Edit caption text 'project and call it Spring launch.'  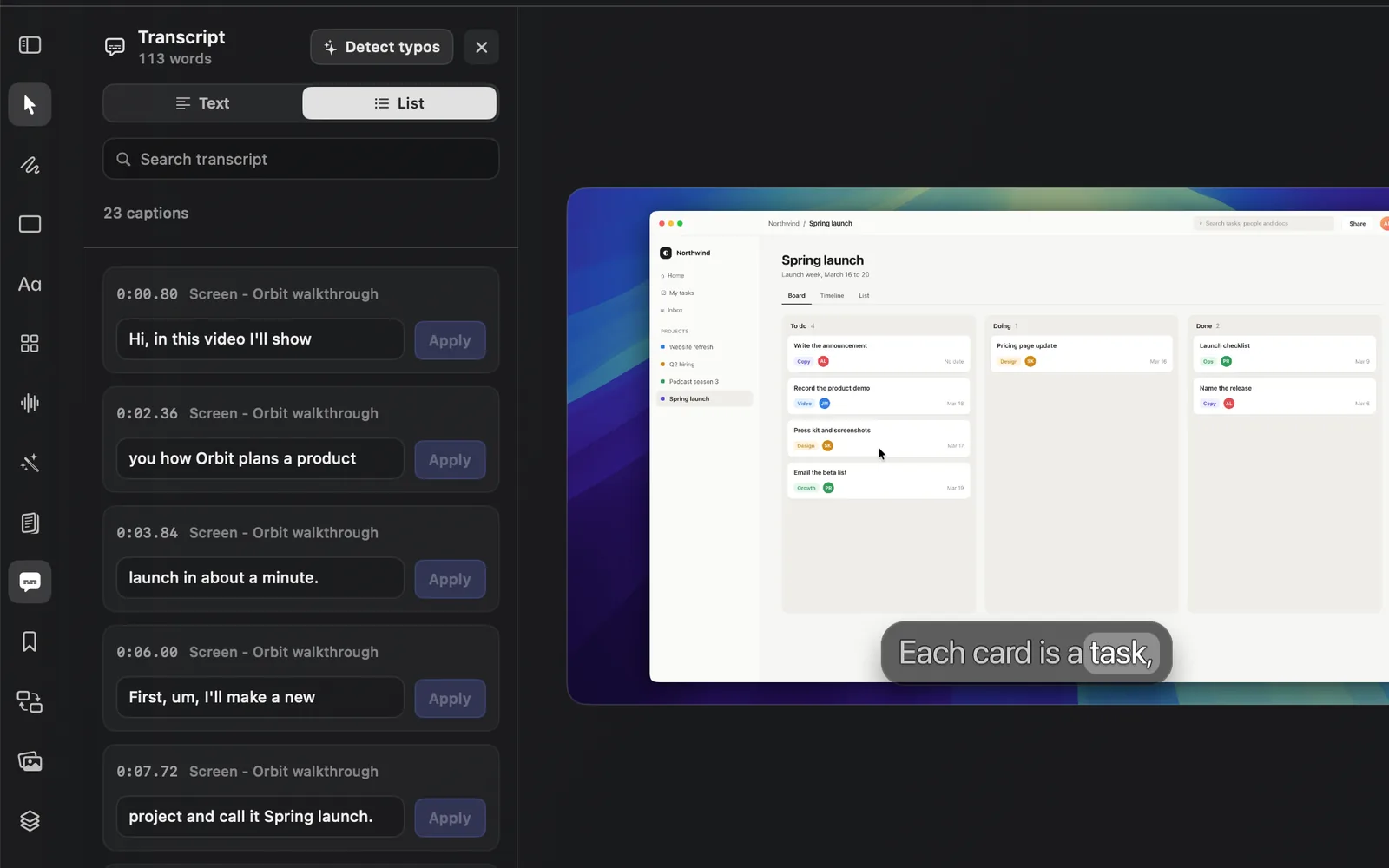click(260, 817)
